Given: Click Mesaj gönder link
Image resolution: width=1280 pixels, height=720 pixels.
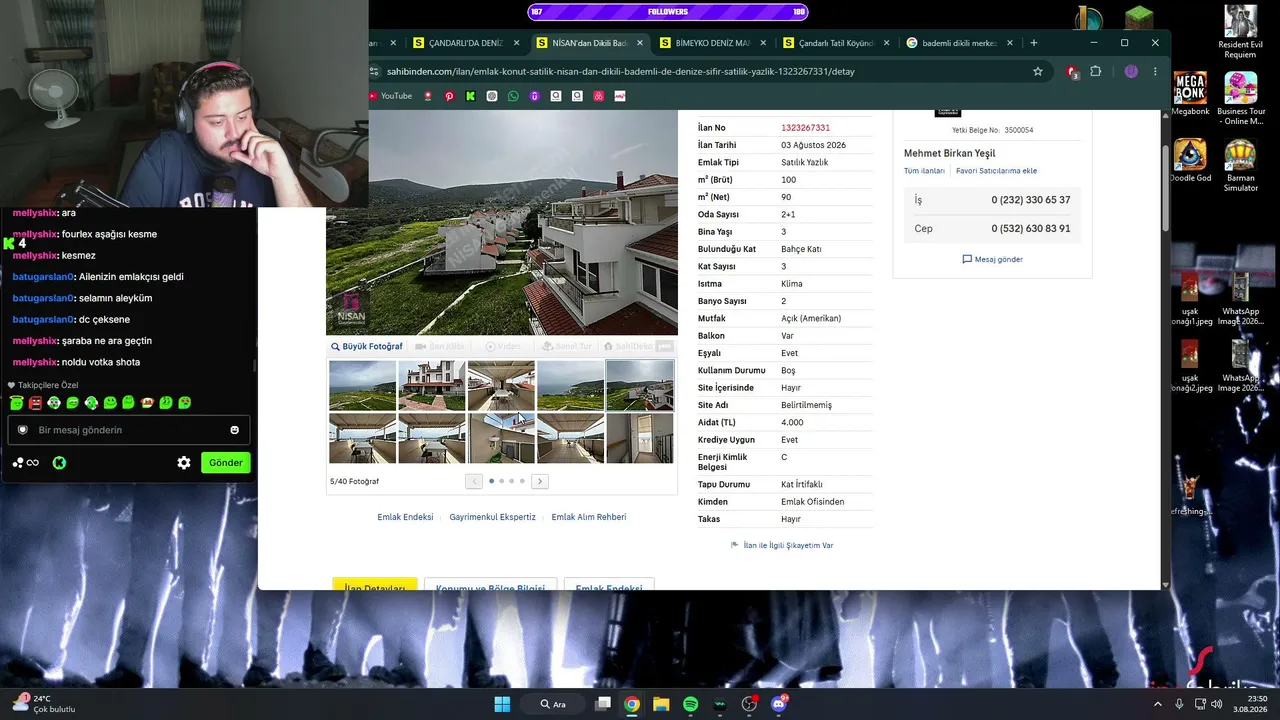Looking at the screenshot, I should 992,259.
